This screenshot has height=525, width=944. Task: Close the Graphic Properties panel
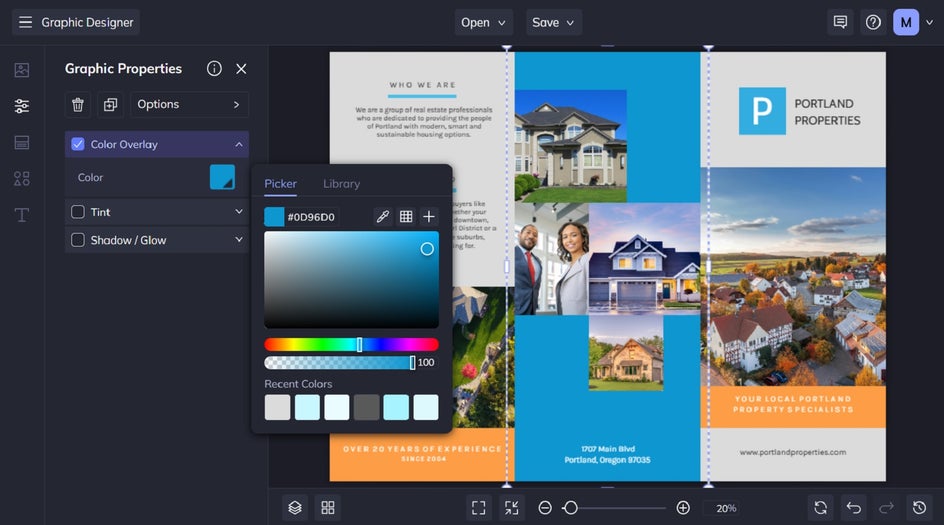click(241, 69)
